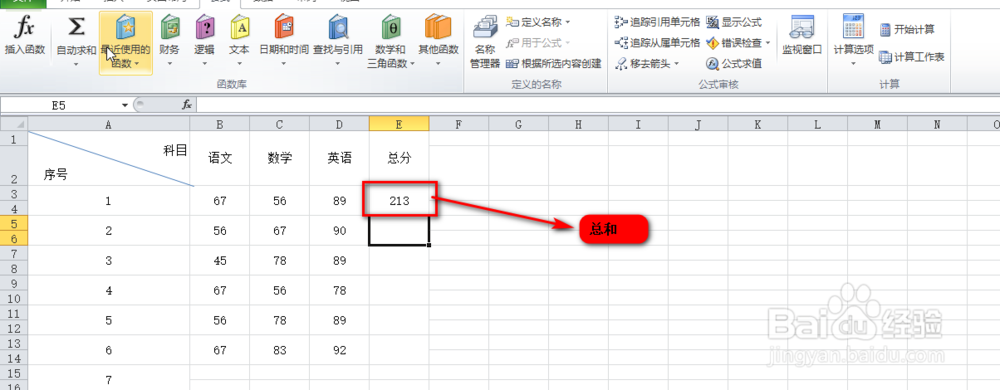
Task: Click Calculate Now (开始计算)
Action: (907, 29)
